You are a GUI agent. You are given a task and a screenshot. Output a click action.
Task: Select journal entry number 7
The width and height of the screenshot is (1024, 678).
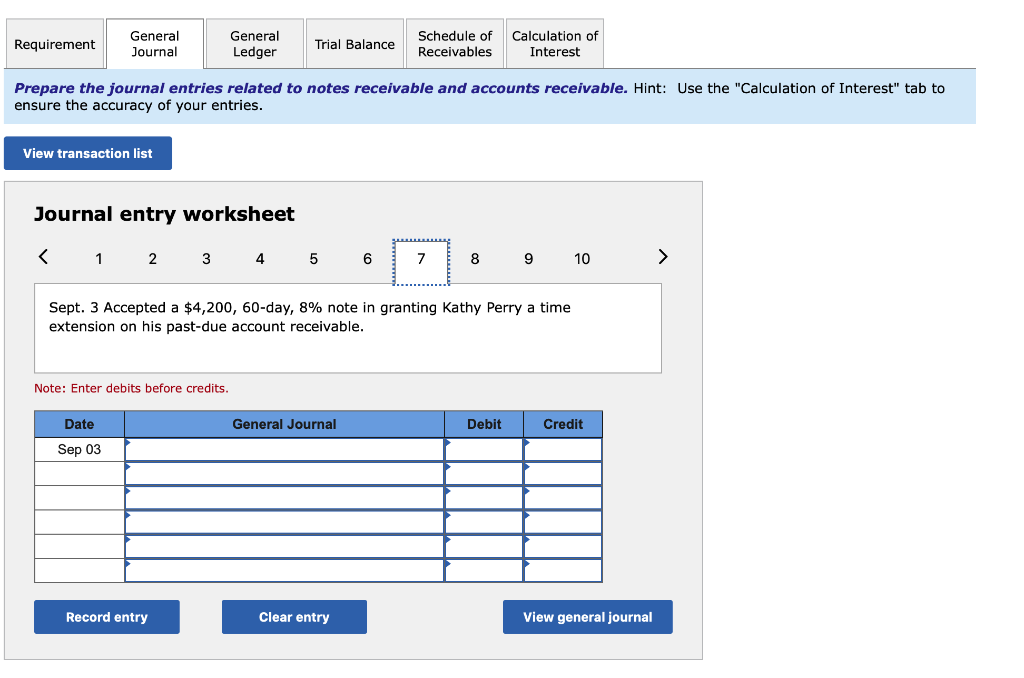coord(421,262)
